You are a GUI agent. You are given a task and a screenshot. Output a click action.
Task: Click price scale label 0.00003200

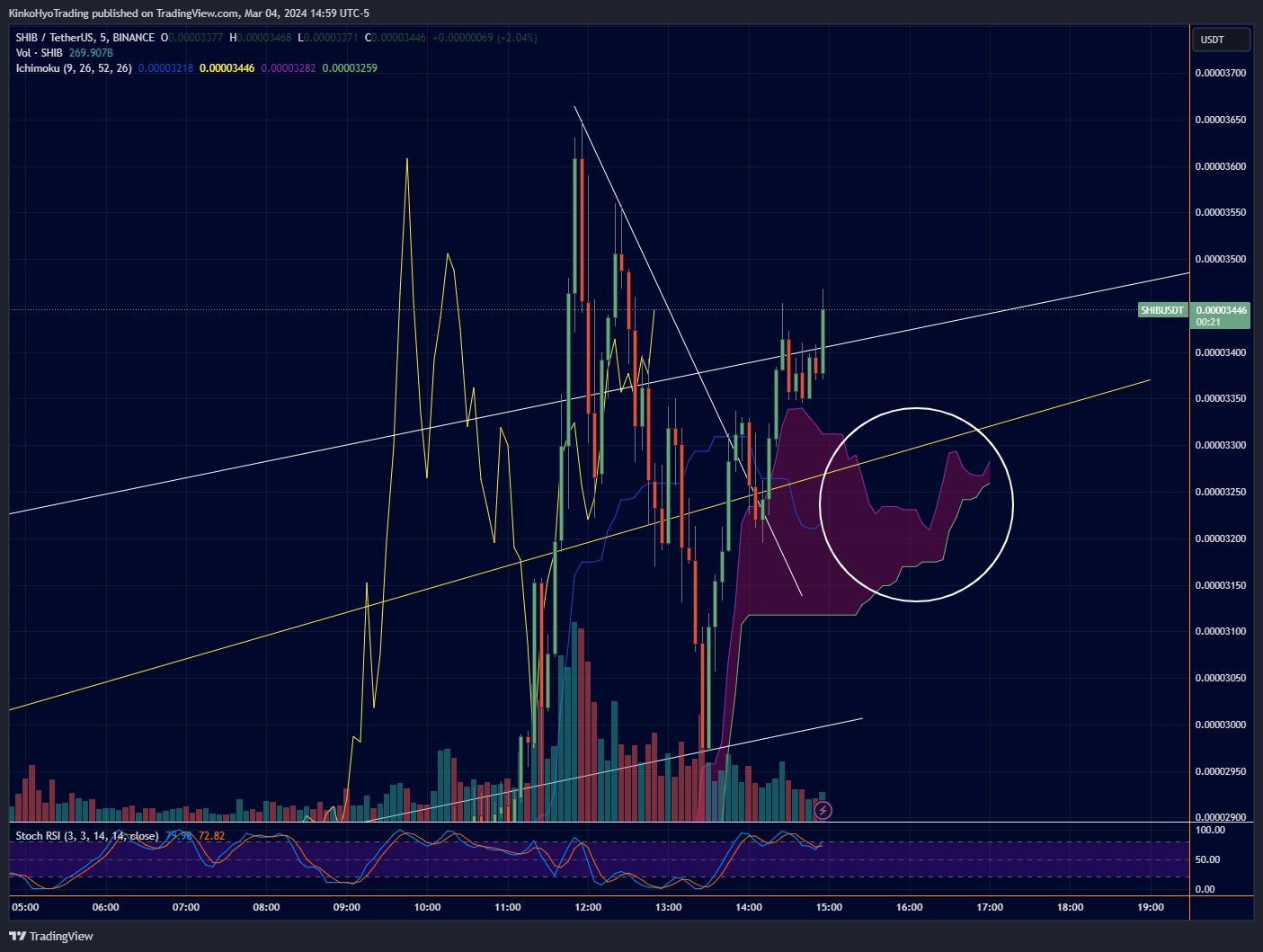pyautogui.click(x=1221, y=538)
